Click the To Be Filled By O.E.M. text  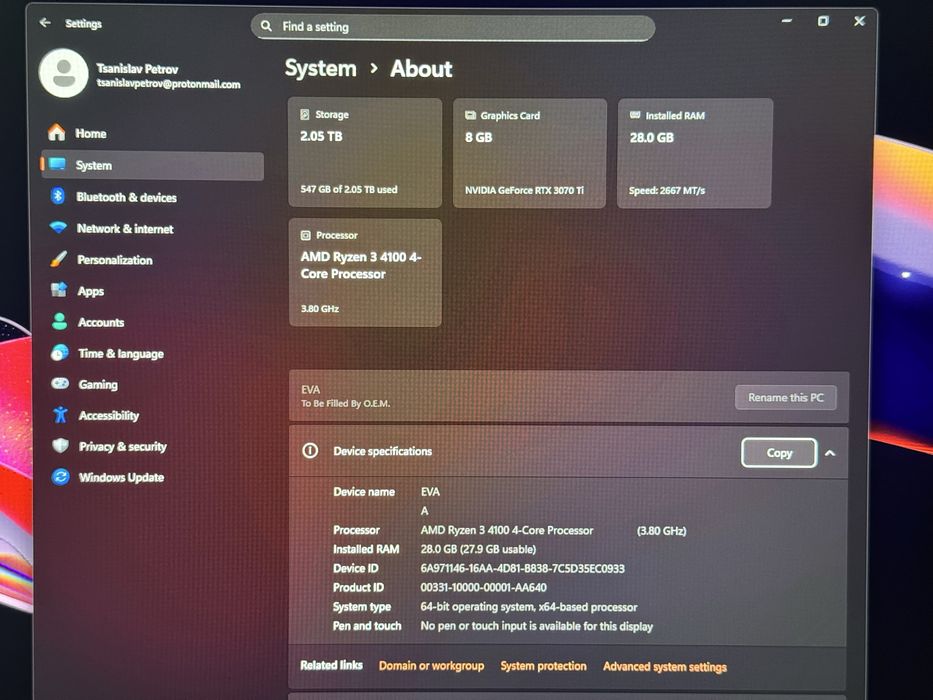click(345, 403)
